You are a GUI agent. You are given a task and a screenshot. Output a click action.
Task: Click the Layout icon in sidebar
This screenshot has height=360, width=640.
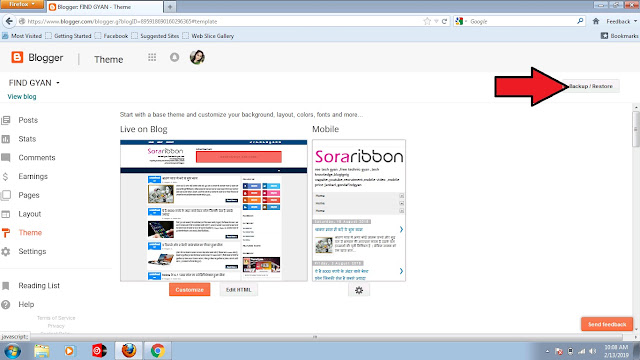coord(6,214)
